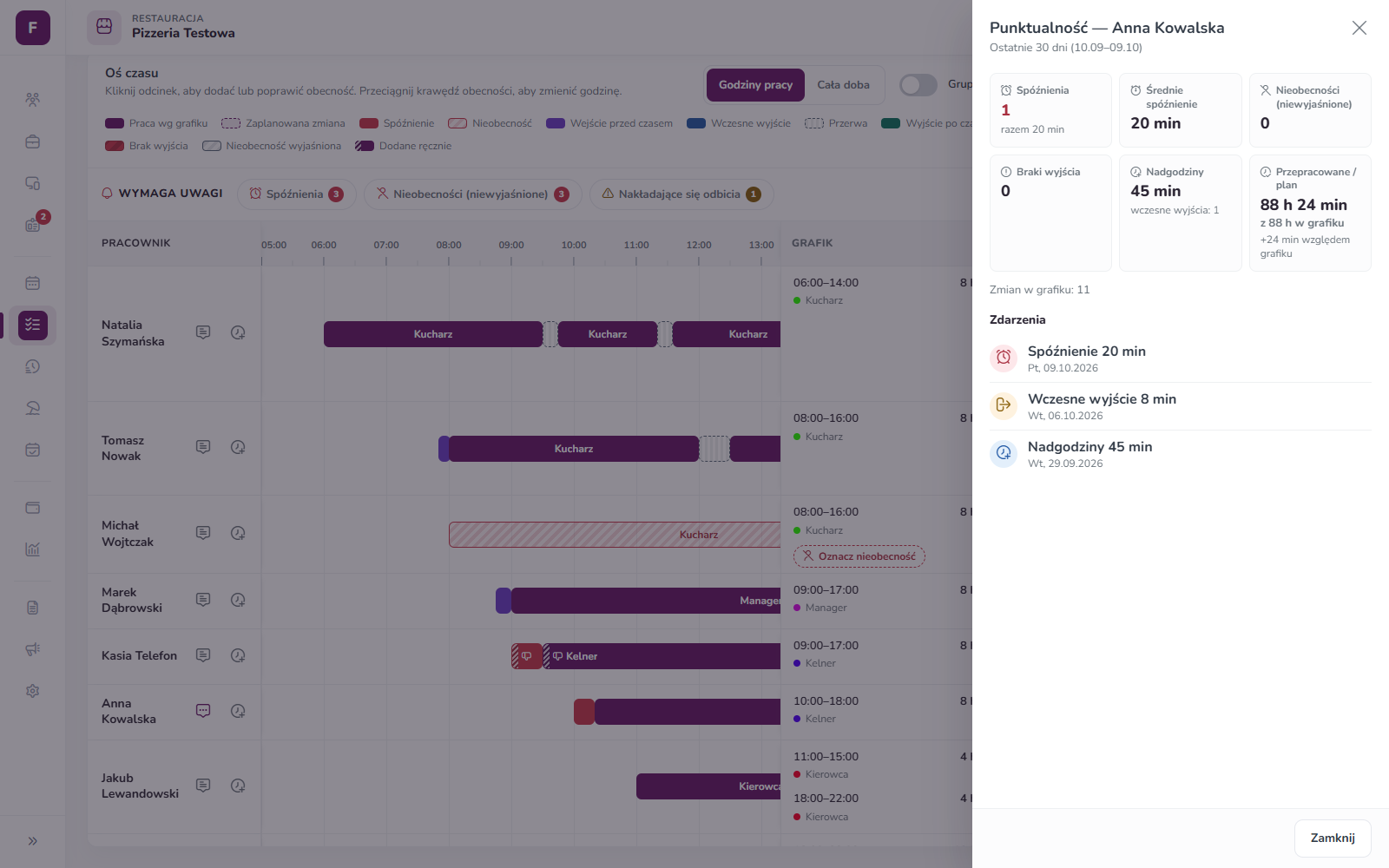The width and height of the screenshot is (1389, 868).
Task: Toggle the grouping switch next to Cała doba
Action: pyautogui.click(x=918, y=85)
